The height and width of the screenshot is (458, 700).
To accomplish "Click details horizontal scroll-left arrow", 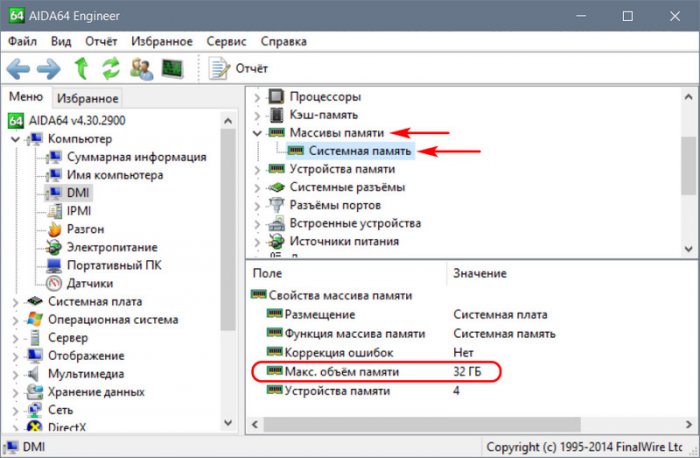I will pyautogui.click(x=255, y=424).
